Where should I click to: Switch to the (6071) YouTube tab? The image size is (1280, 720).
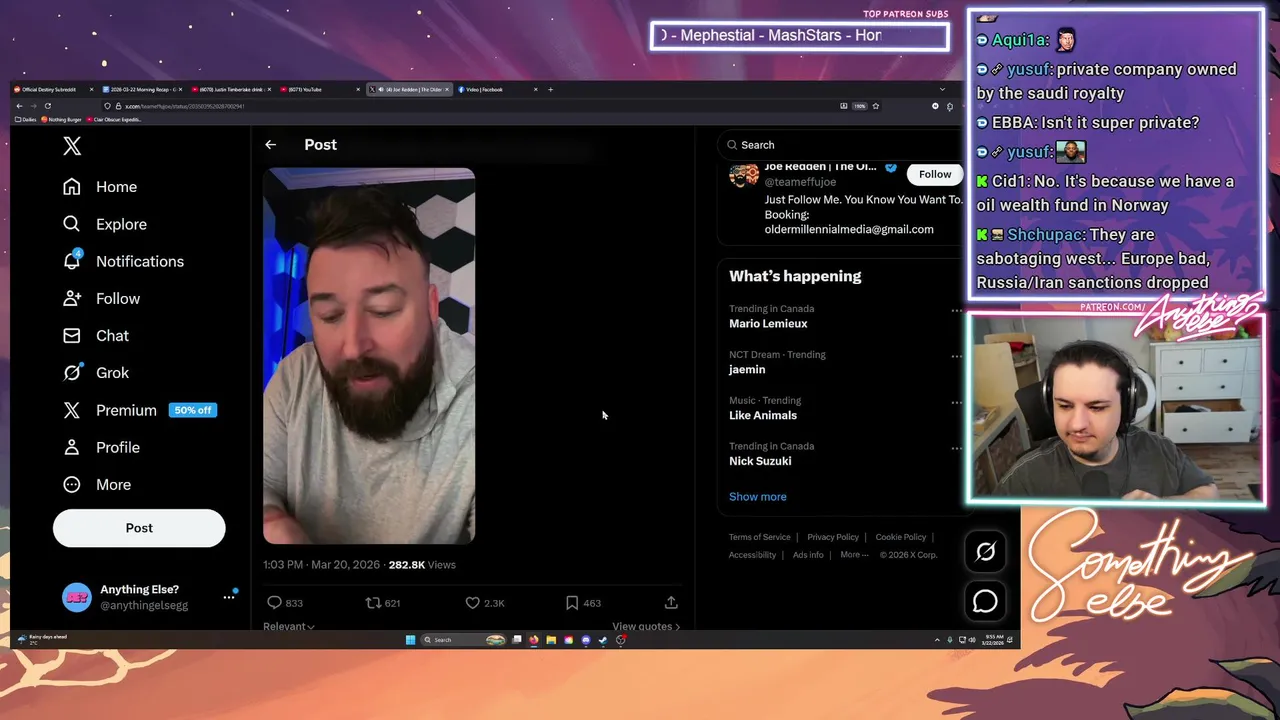click(x=320, y=89)
